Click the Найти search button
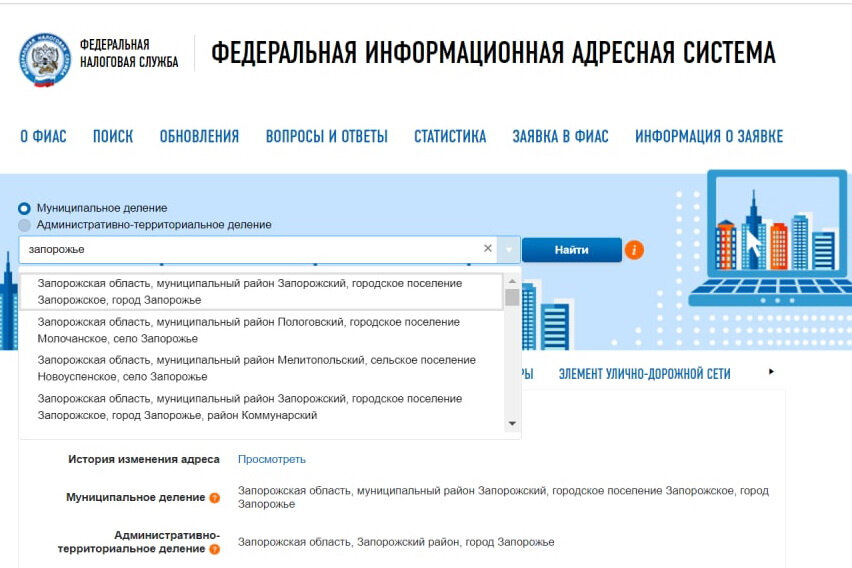 tap(572, 250)
